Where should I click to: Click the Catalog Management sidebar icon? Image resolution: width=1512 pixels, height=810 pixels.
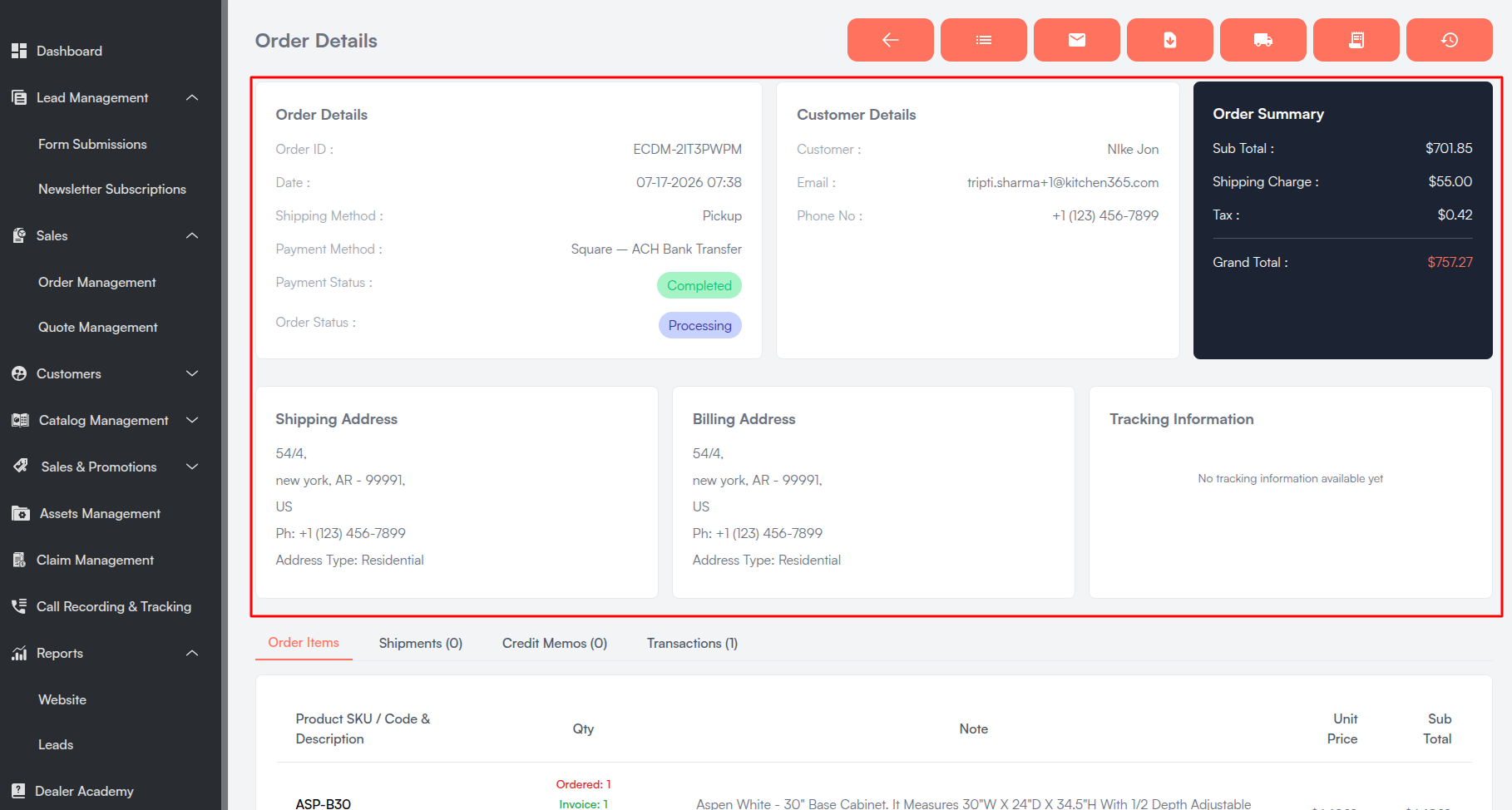point(20,420)
